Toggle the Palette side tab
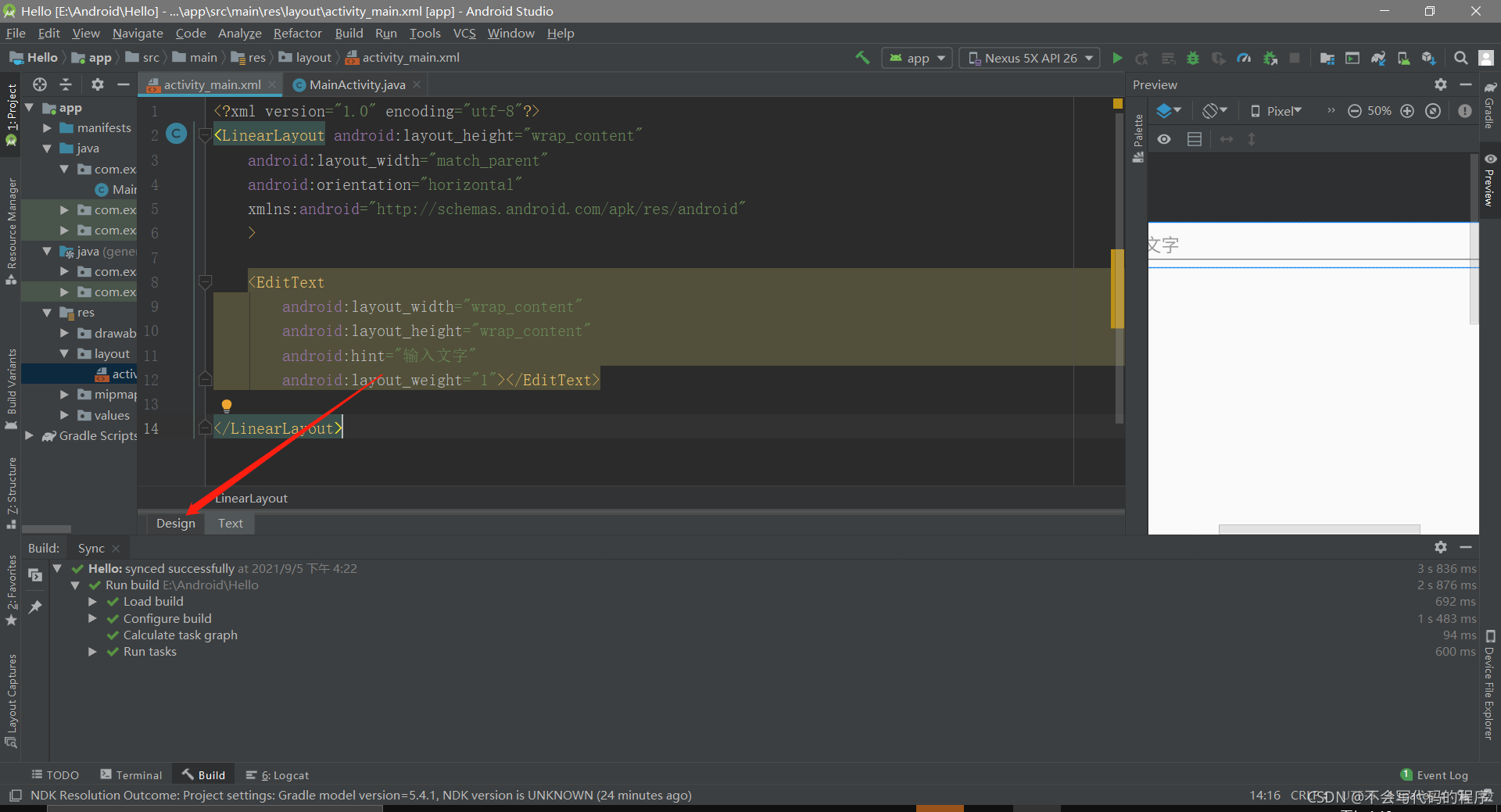The width and height of the screenshot is (1501, 812). pyautogui.click(x=1138, y=138)
